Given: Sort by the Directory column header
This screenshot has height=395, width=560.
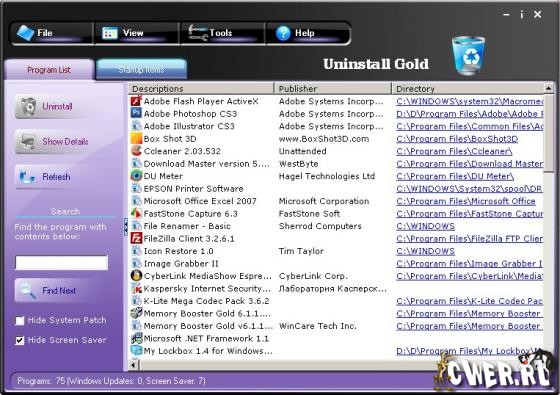Looking at the screenshot, I should (468, 89).
